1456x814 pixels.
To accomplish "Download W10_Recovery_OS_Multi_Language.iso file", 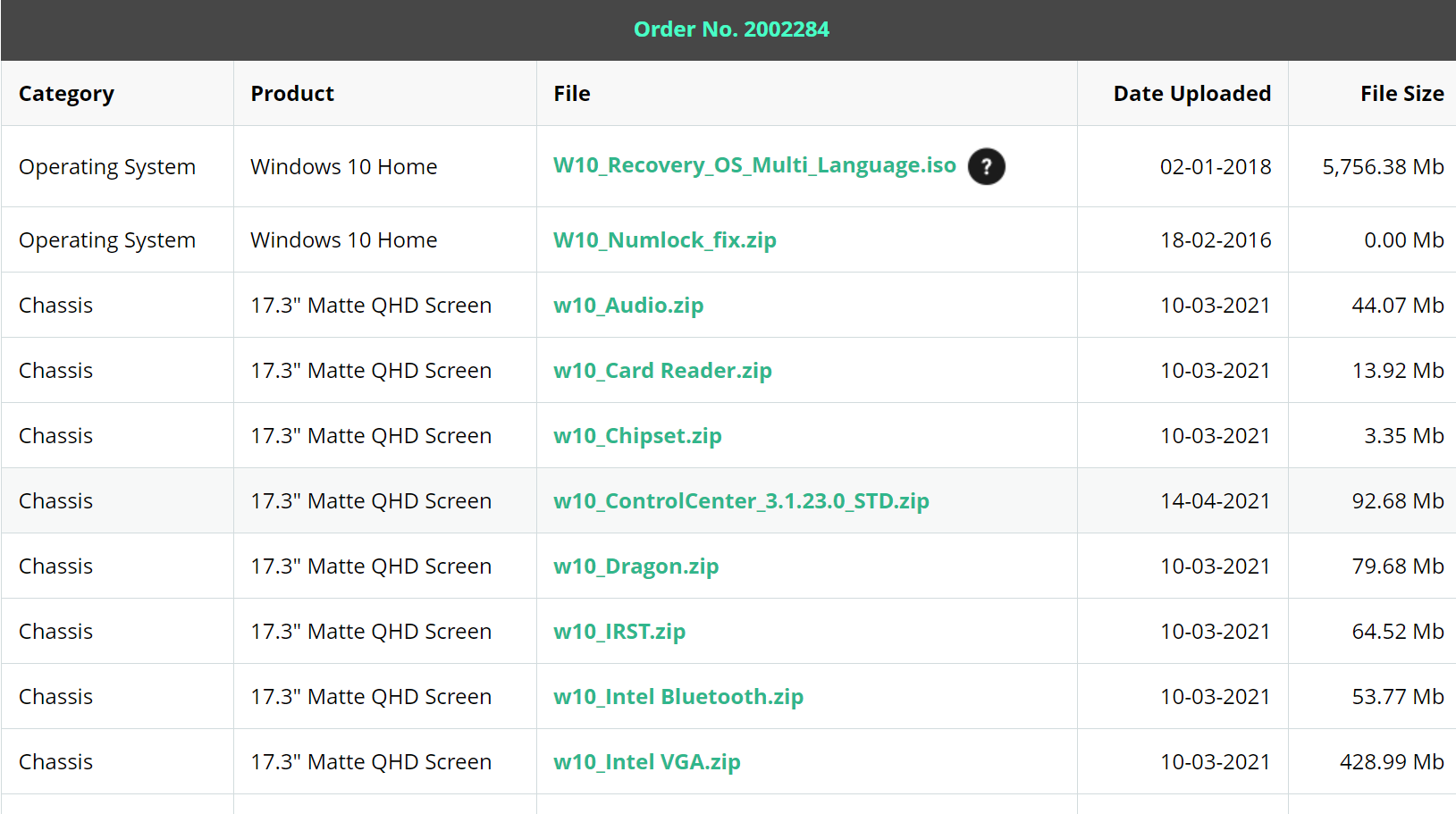I will pyautogui.click(x=754, y=165).
